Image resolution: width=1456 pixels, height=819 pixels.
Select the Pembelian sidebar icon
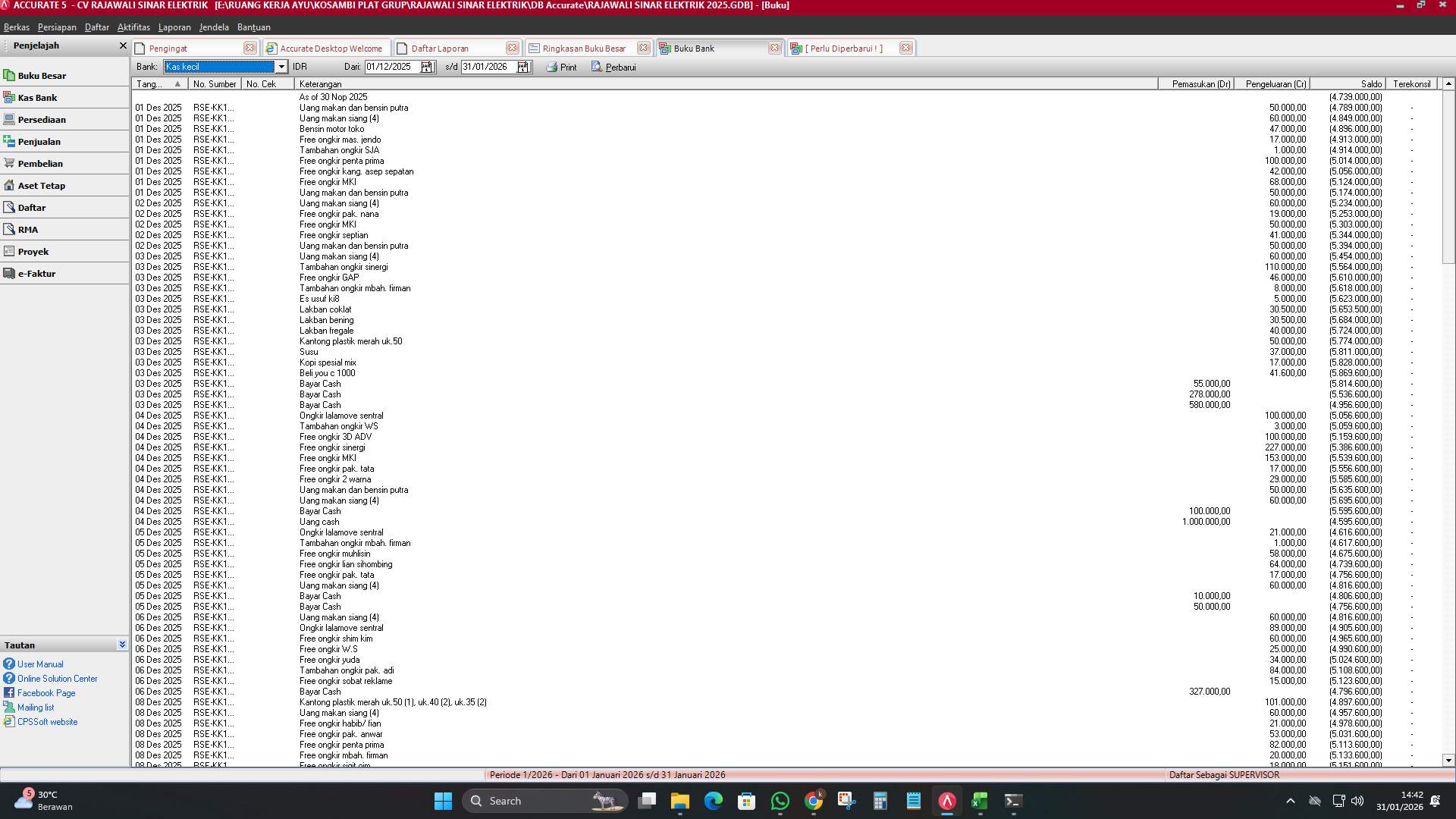(x=42, y=163)
